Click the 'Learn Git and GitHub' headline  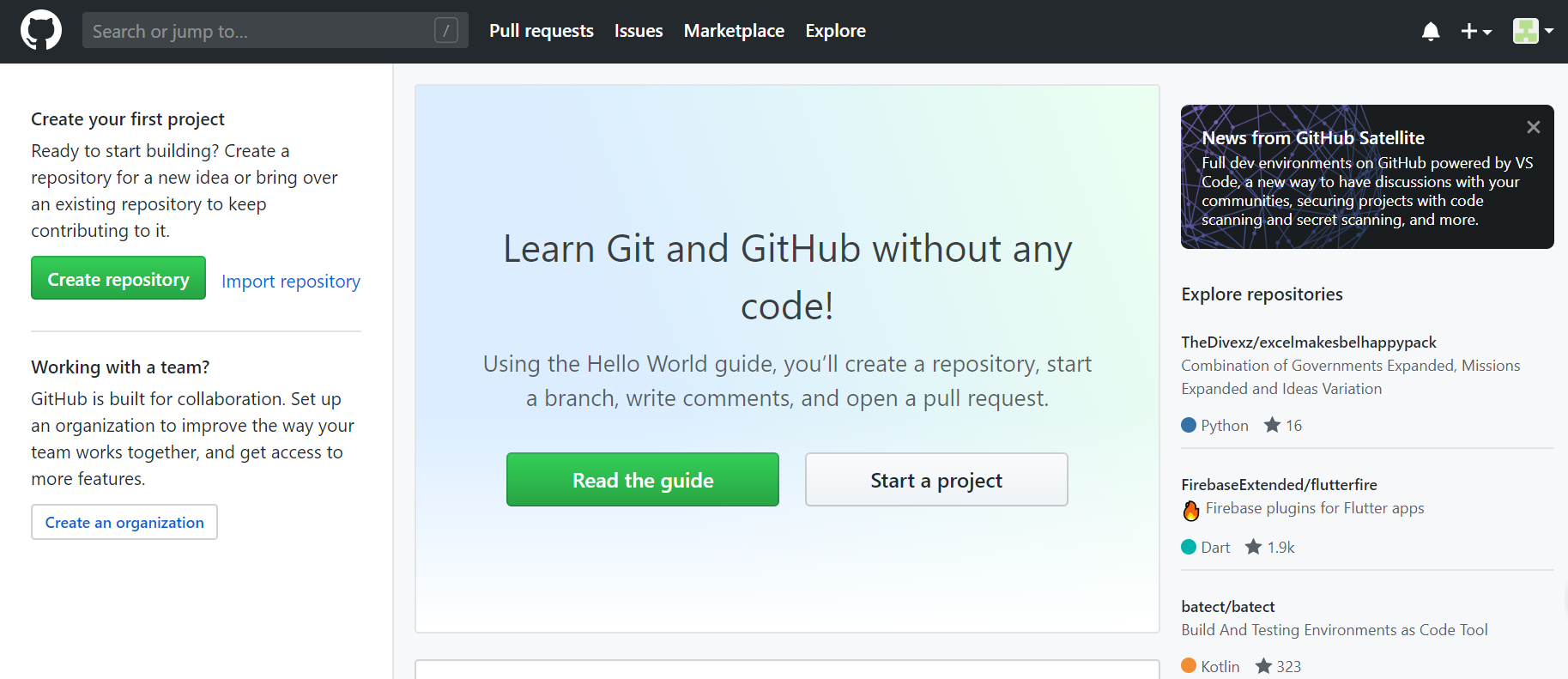pyautogui.click(x=787, y=277)
